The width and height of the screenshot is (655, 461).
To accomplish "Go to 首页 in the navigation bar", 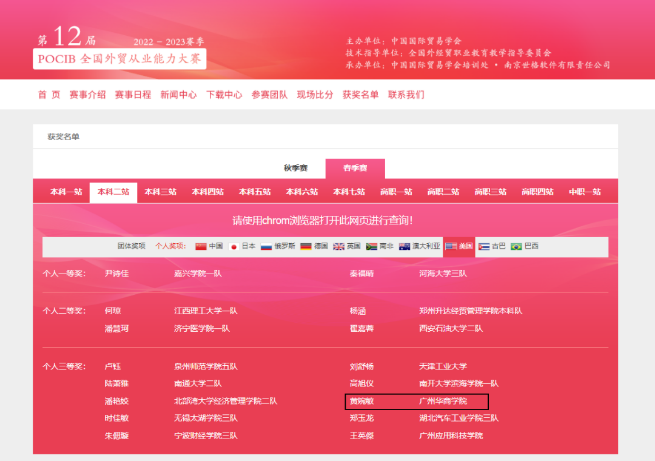I will click(49, 95).
